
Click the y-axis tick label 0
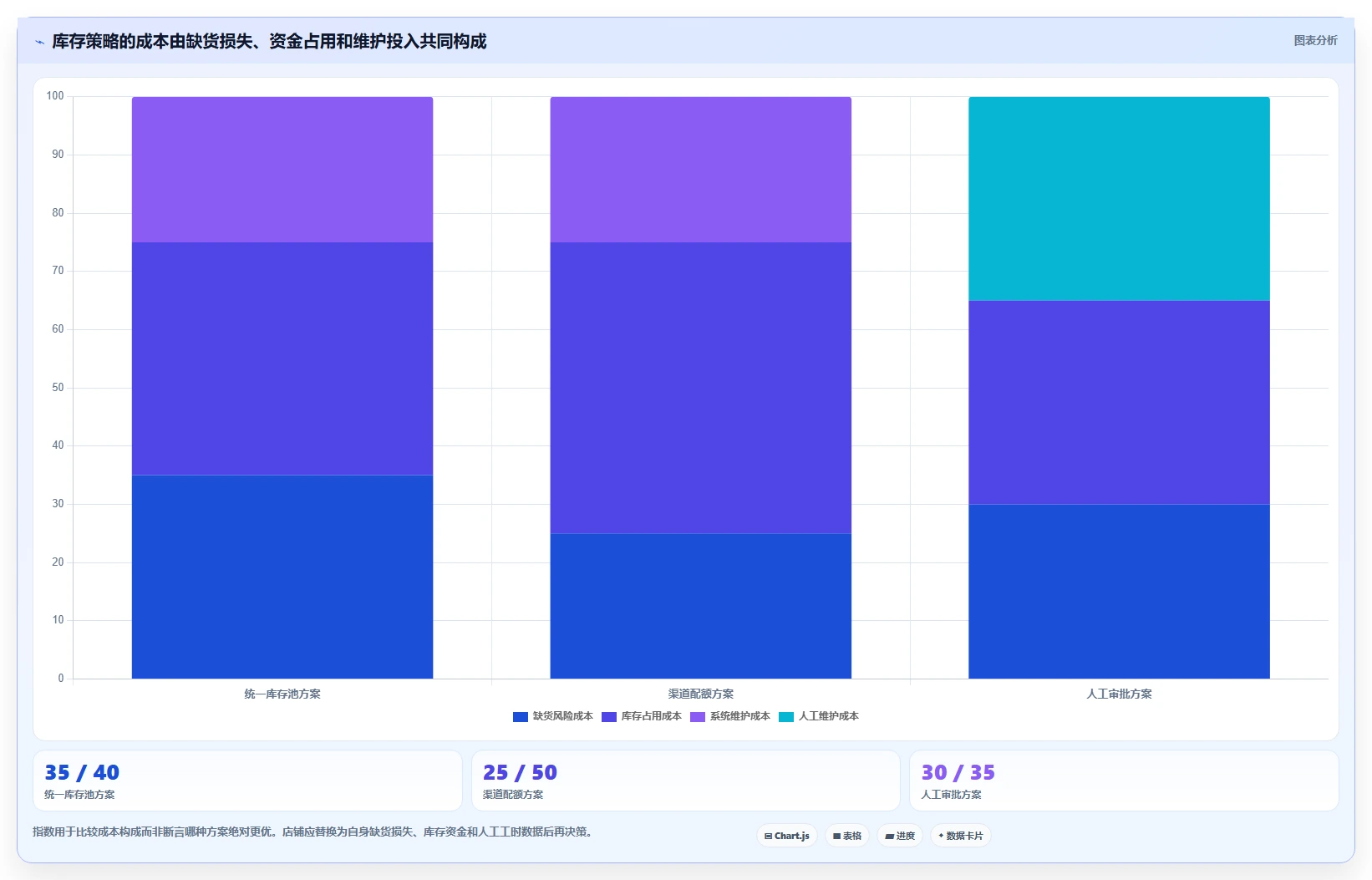click(61, 679)
